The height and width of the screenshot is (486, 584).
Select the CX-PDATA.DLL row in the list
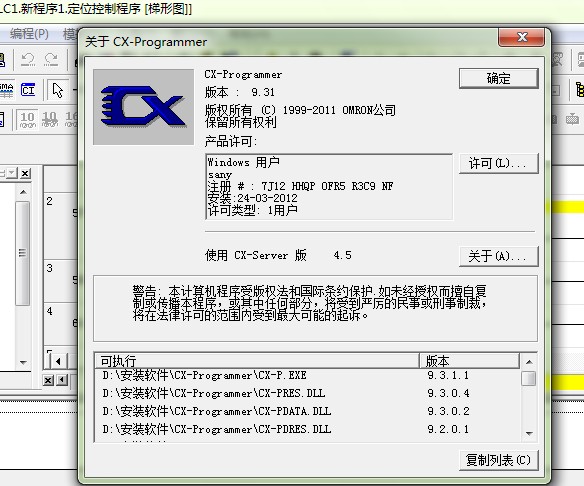tap(307, 411)
